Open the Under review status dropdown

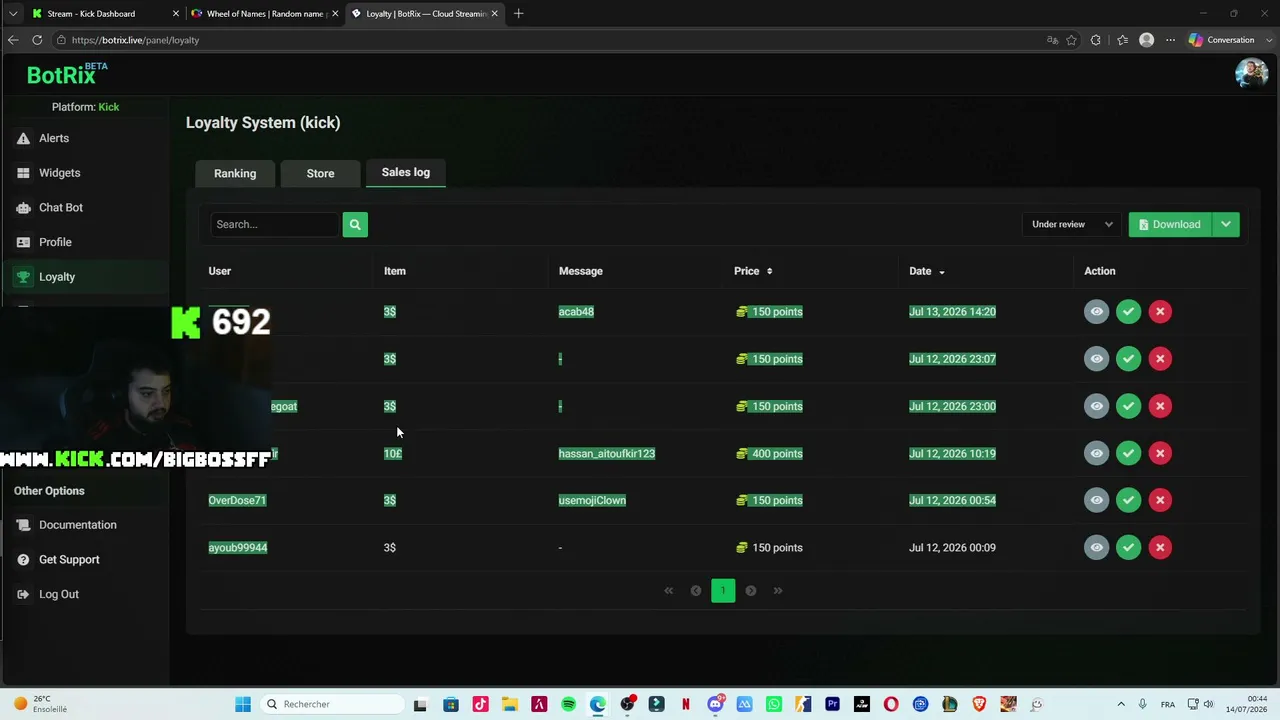pos(1072,224)
